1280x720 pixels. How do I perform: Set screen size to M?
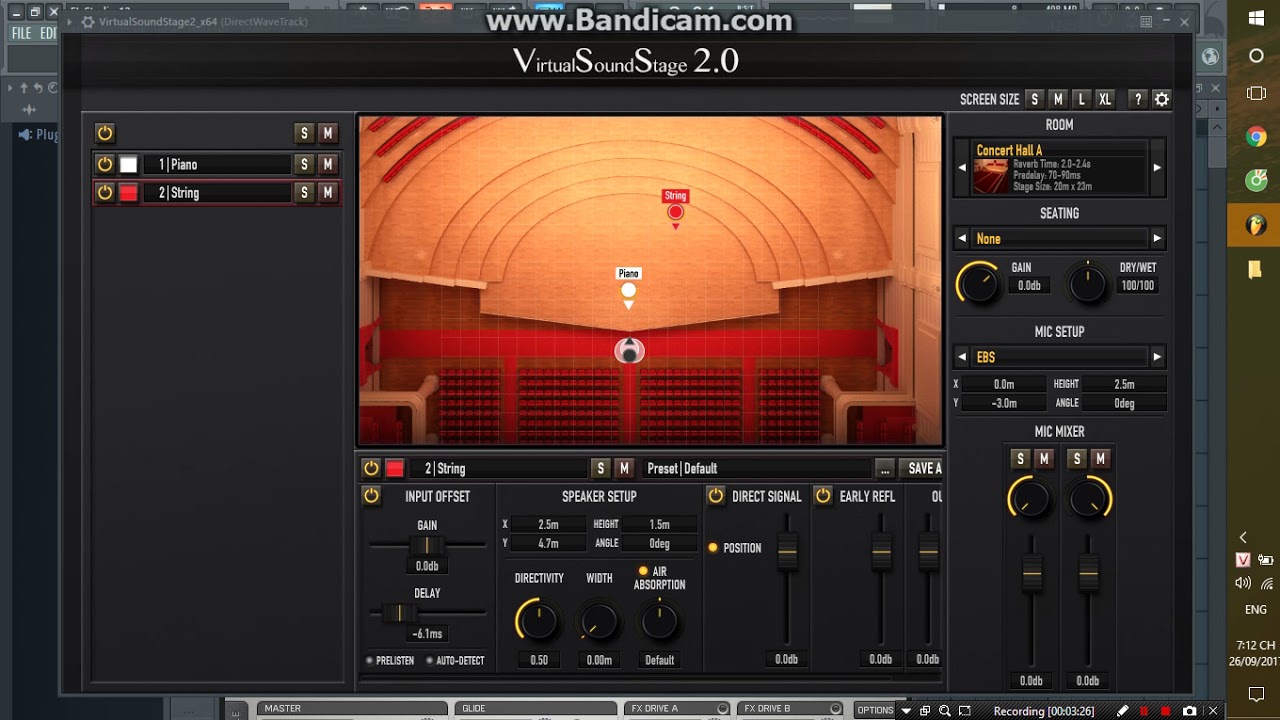(x=1058, y=99)
